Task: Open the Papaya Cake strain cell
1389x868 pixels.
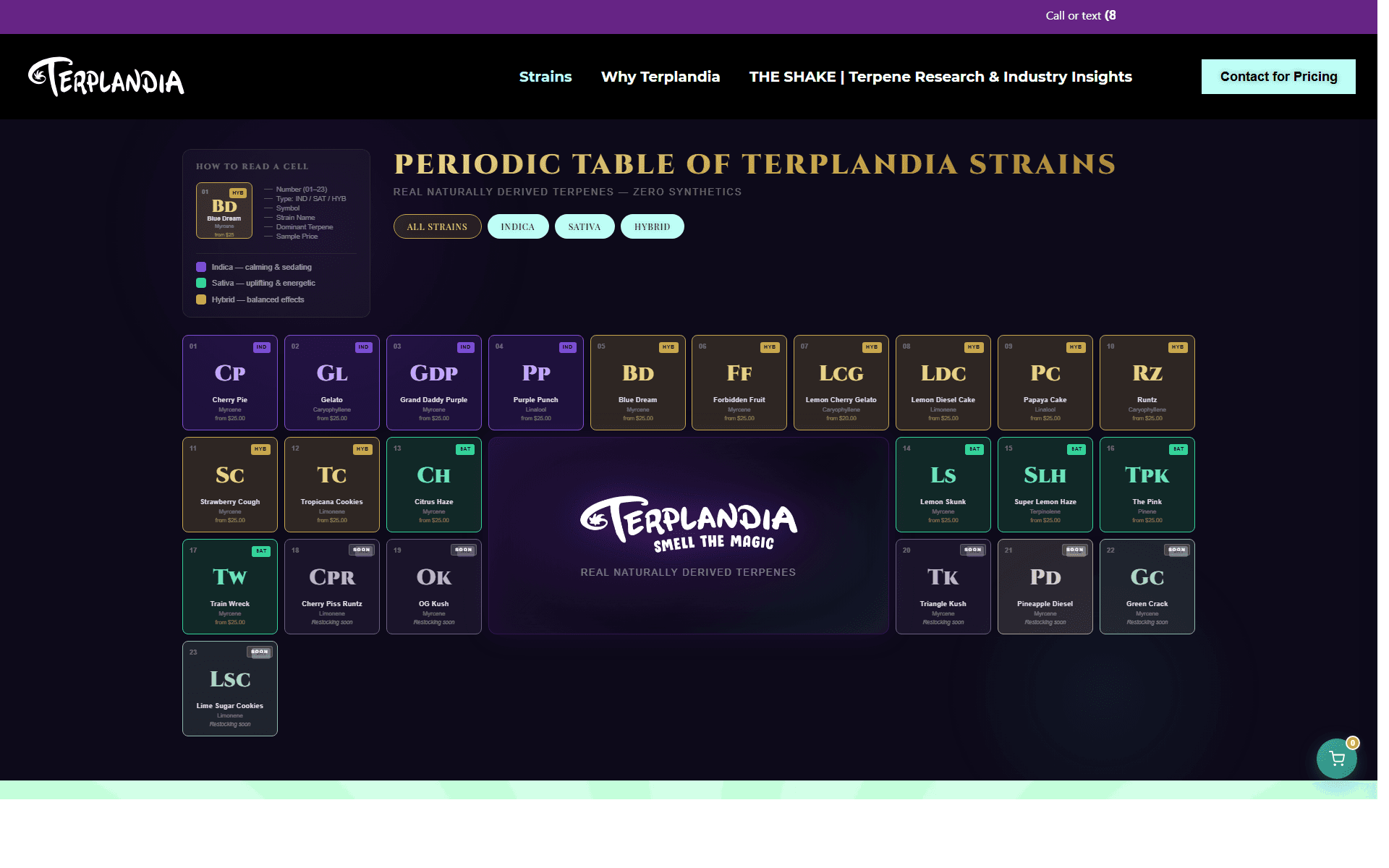Action: [x=1045, y=383]
